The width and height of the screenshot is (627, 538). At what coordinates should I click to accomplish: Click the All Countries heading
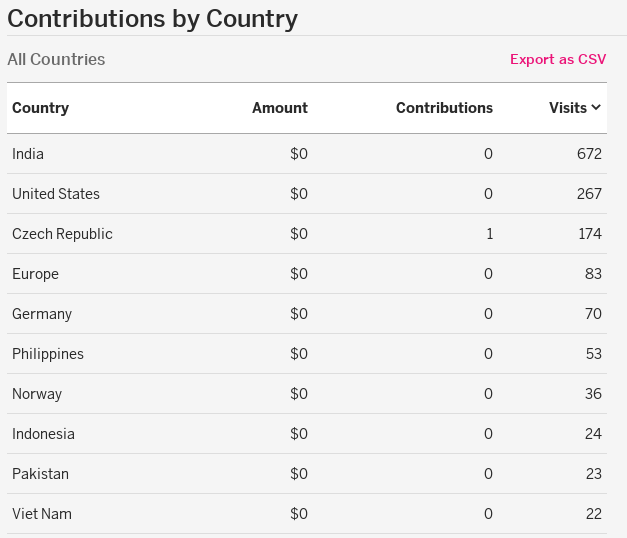tap(56, 59)
